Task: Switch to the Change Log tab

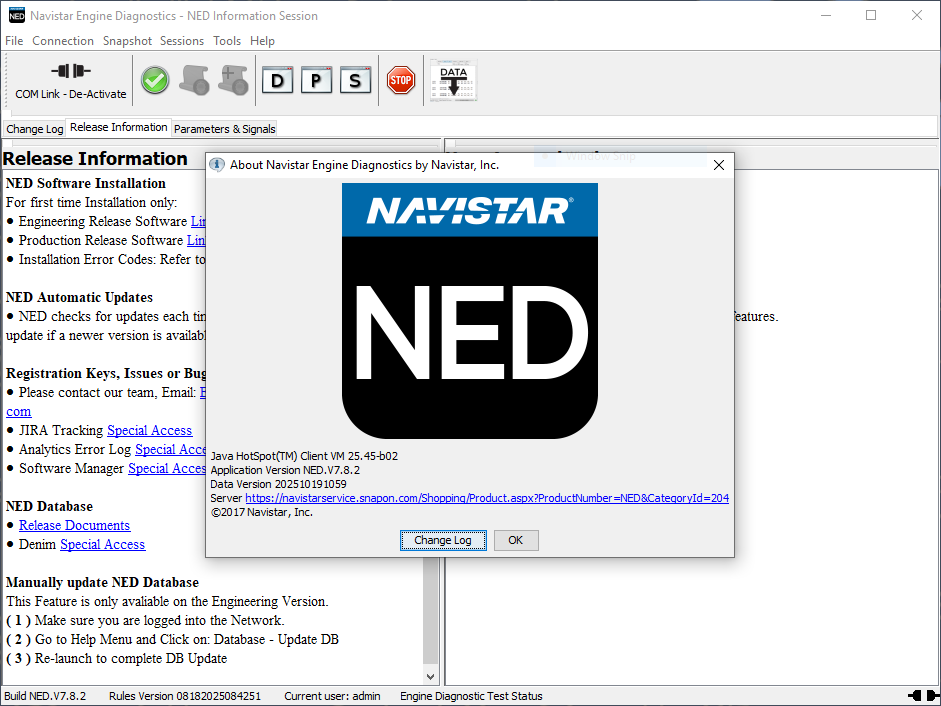Action: (34, 128)
